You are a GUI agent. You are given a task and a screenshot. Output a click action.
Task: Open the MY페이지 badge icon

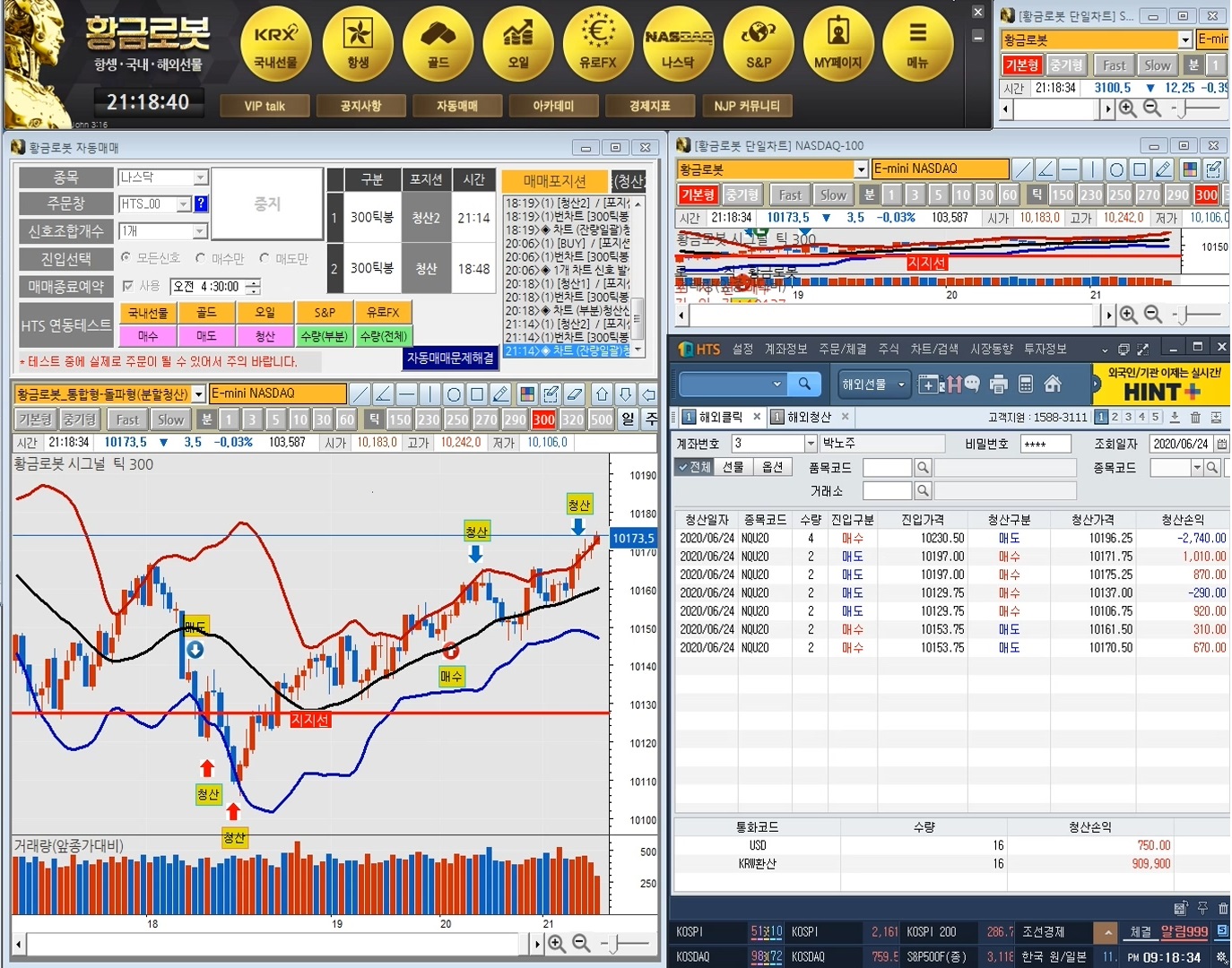[838, 44]
